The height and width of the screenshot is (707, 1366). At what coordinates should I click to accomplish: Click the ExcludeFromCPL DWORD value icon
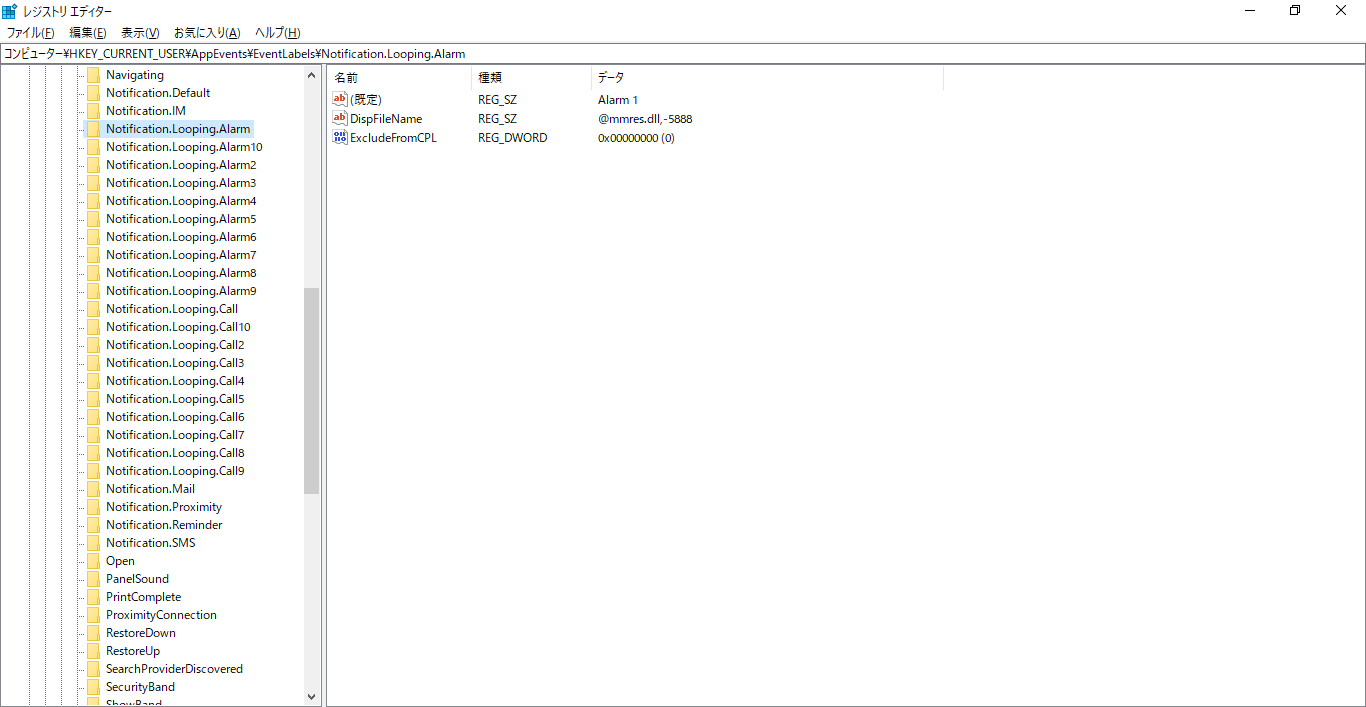(340, 137)
